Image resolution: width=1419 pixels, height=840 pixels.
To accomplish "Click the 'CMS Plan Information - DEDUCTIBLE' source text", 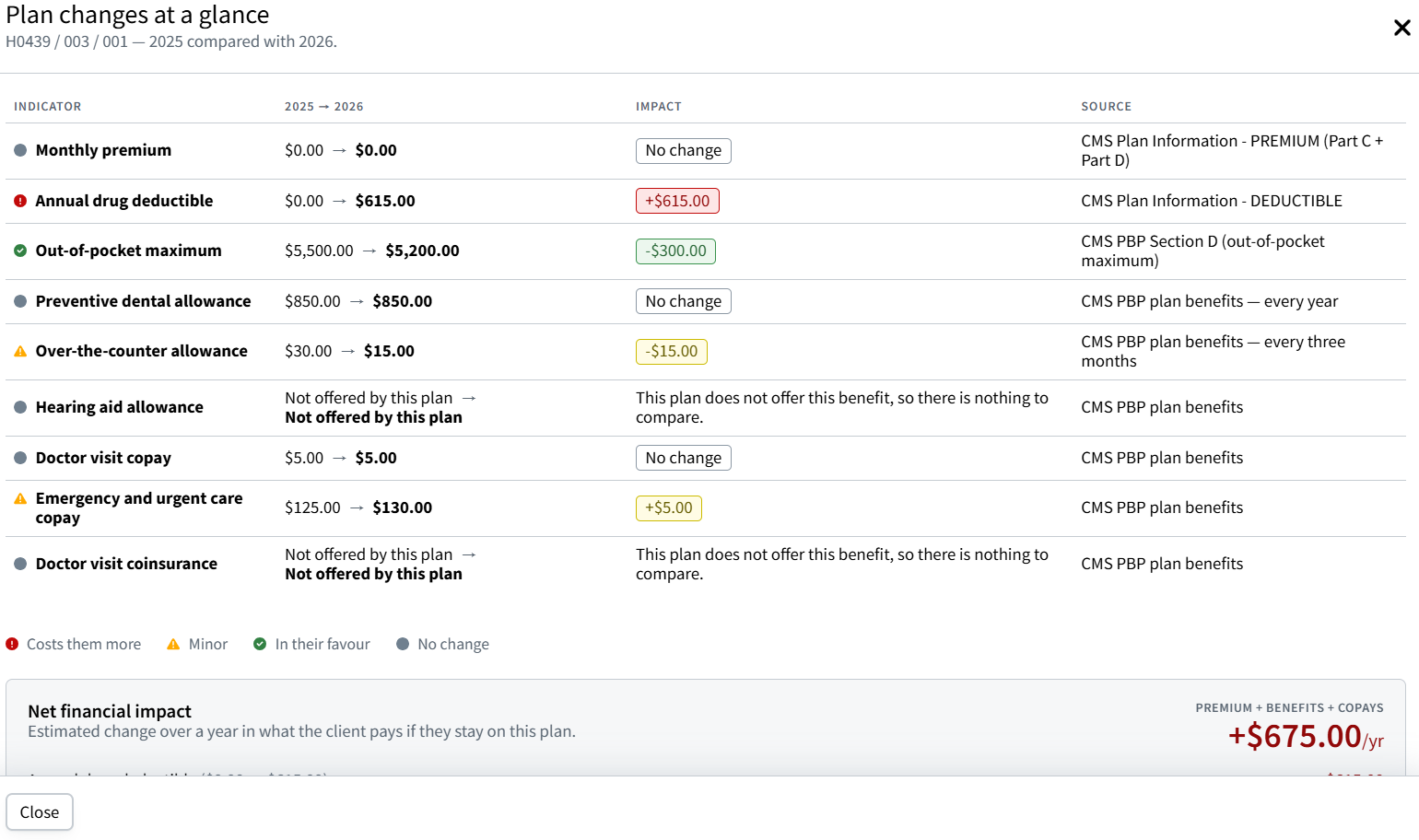I will (1212, 201).
